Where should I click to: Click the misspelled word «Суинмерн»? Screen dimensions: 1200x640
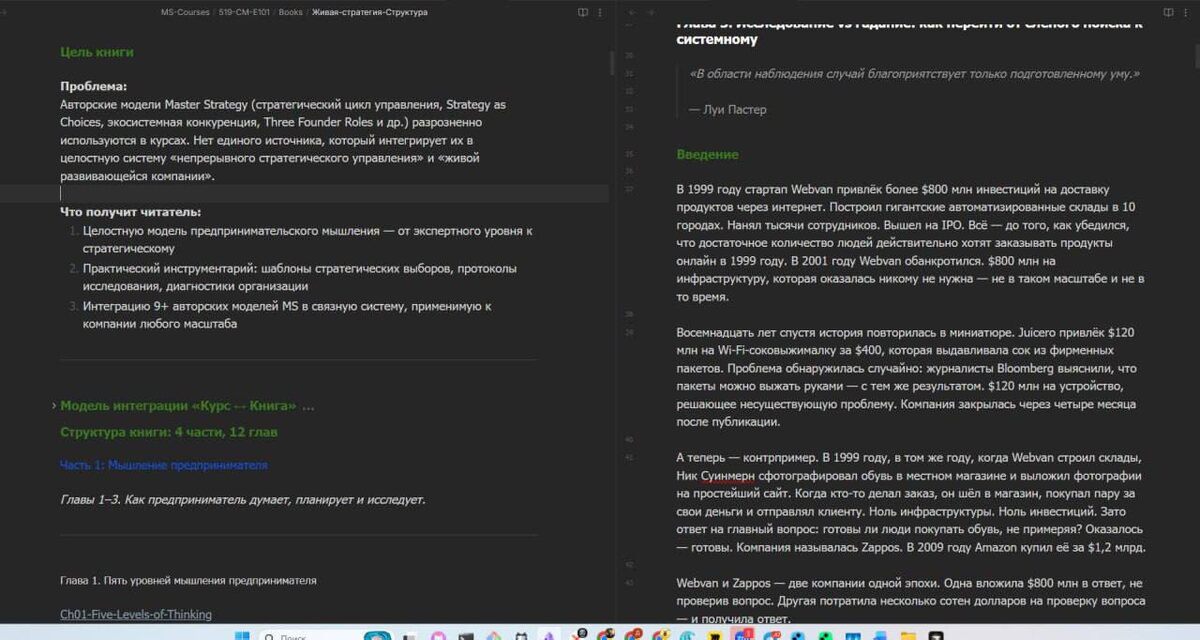[x=726, y=475]
